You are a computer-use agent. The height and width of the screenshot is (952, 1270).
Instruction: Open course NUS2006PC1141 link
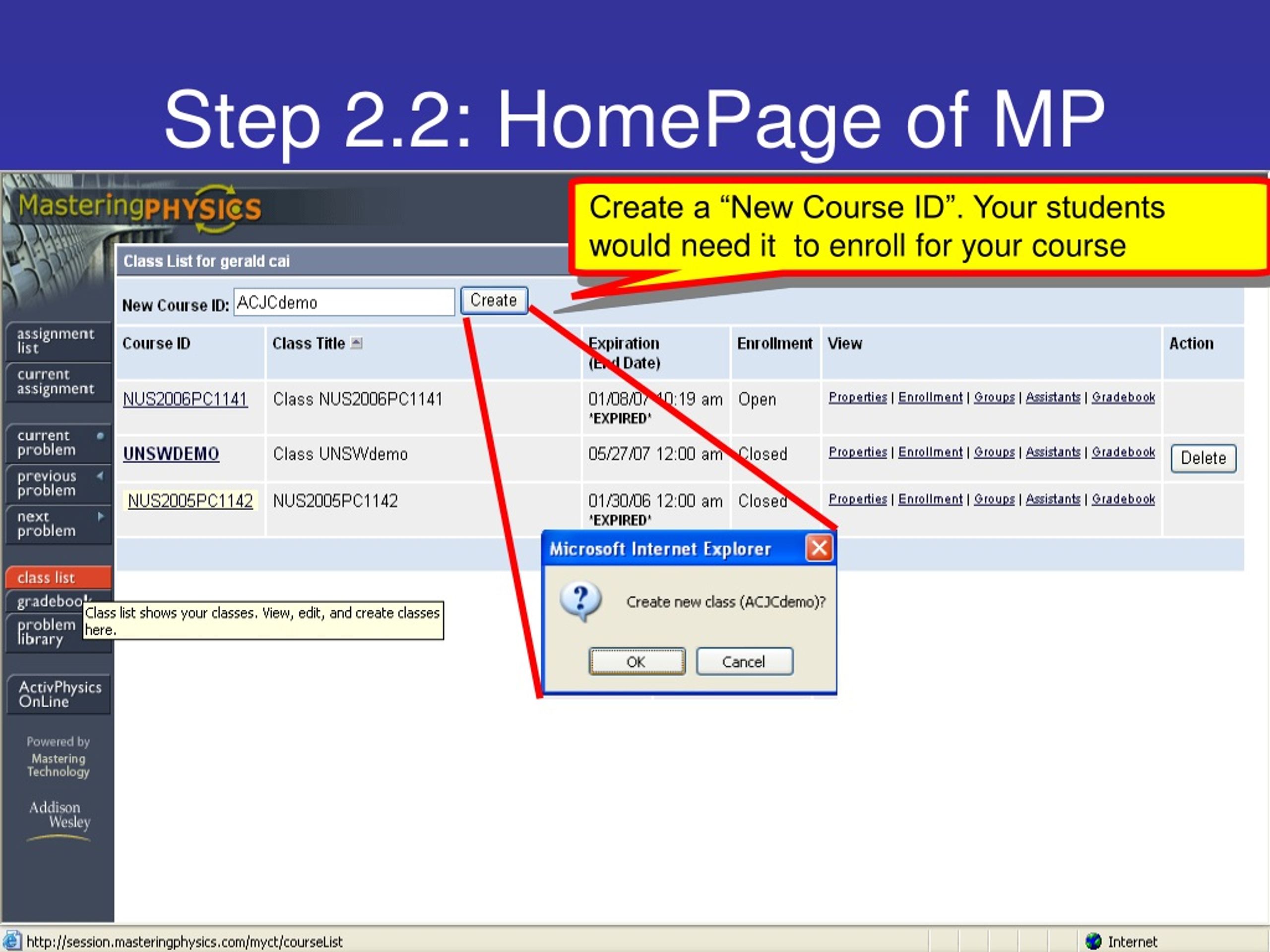coord(185,399)
